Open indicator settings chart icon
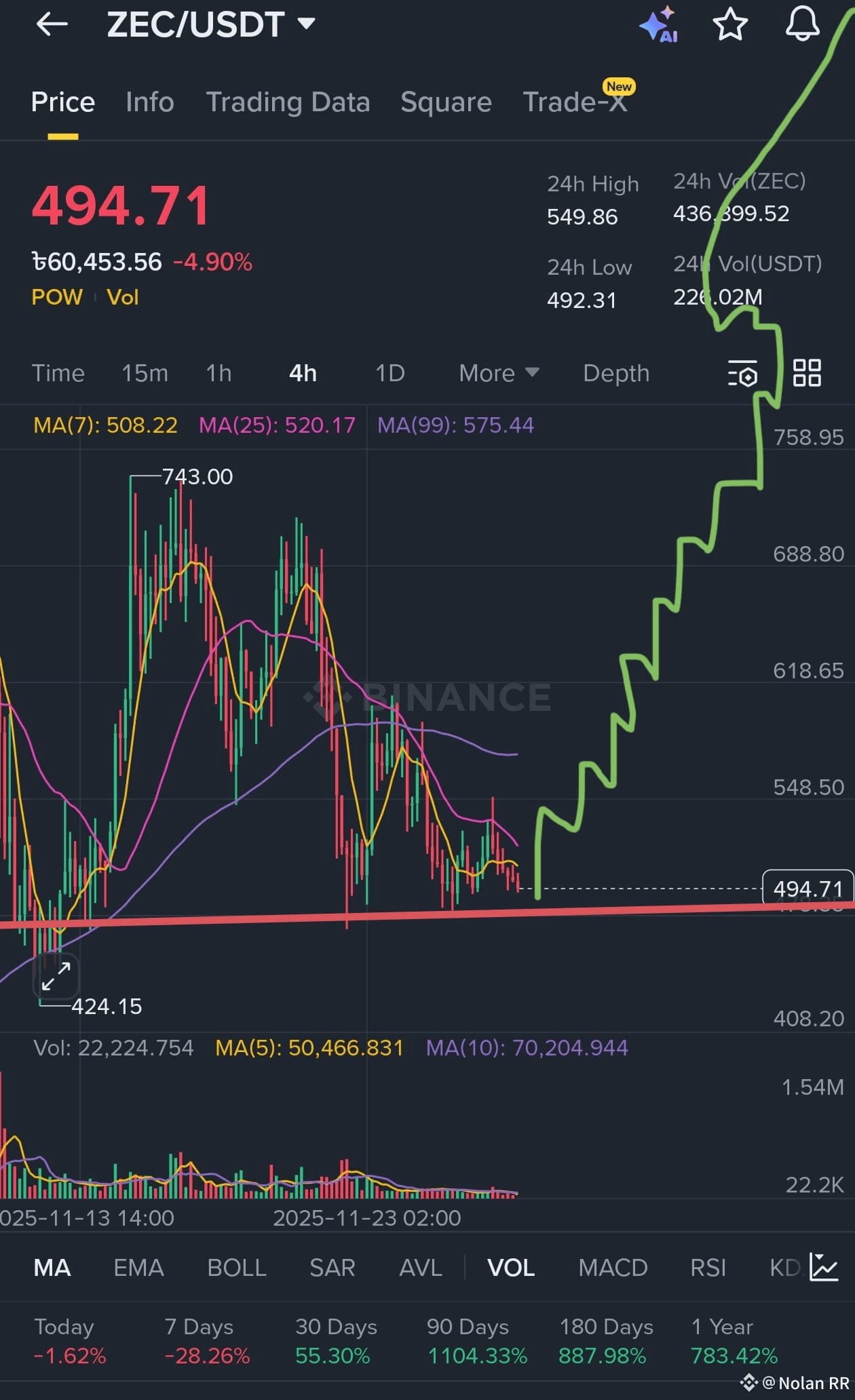The width and height of the screenshot is (855, 1400). pyautogui.click(x=824, y=1267)
